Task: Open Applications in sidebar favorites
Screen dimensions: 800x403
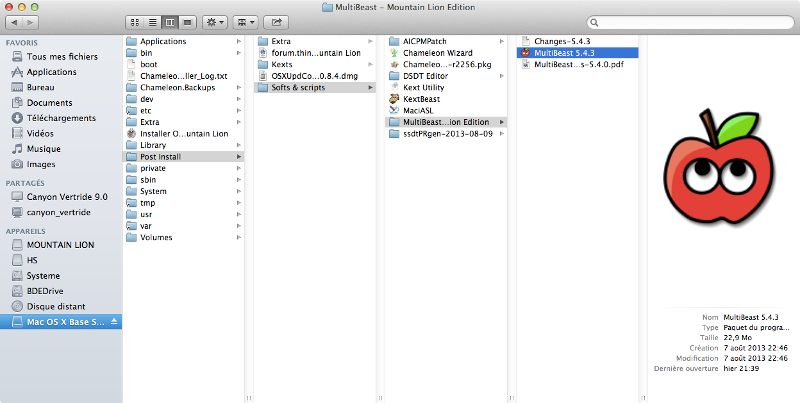Action: pos(61,72)
